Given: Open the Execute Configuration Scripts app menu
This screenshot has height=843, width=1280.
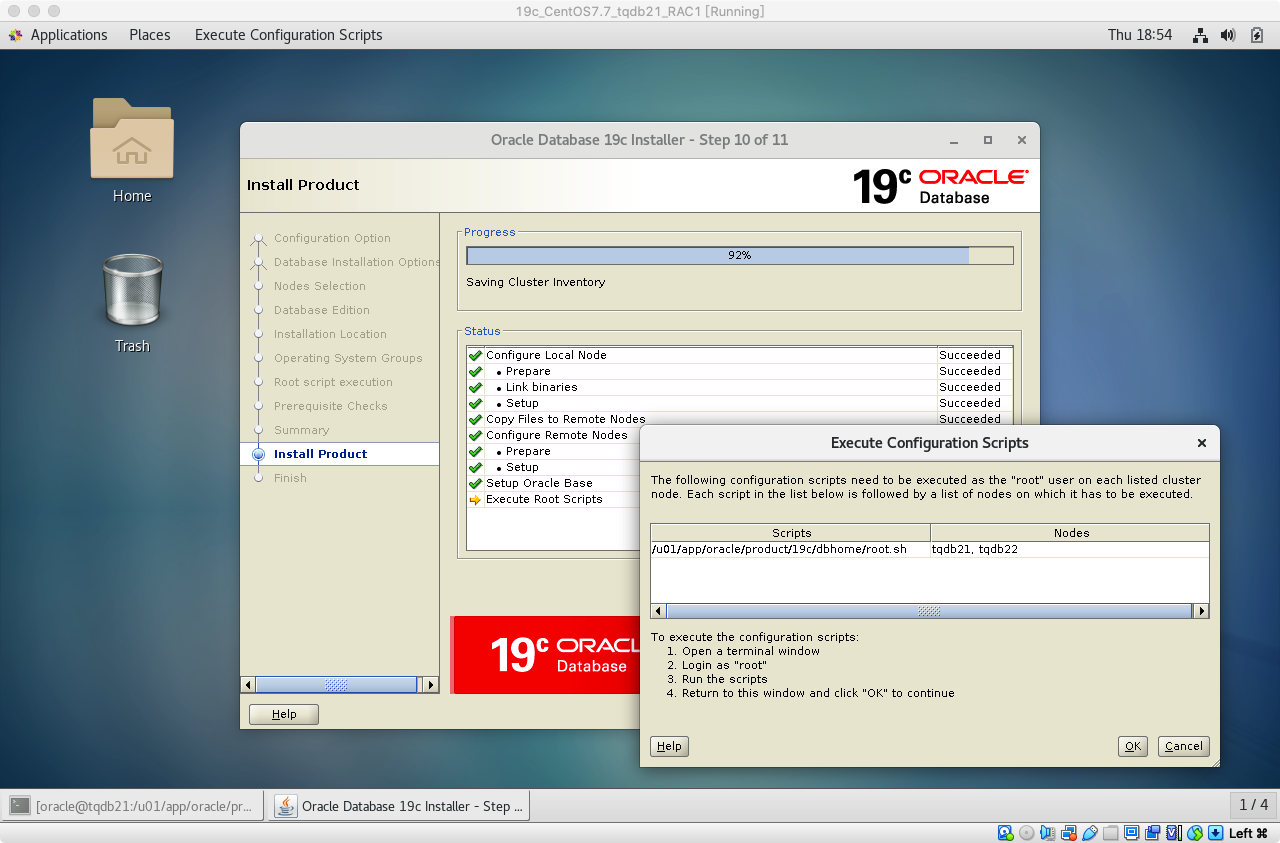Looking at the screenshot, I should [x=288, y=35].
